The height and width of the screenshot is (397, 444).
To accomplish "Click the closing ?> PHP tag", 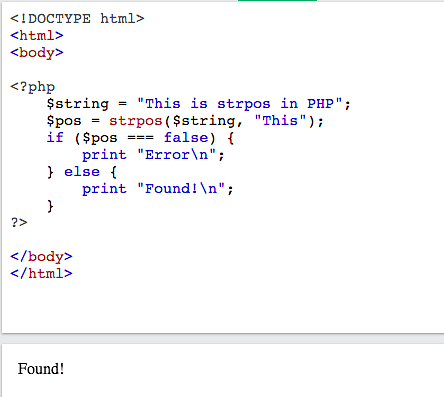I will (19, 222).
